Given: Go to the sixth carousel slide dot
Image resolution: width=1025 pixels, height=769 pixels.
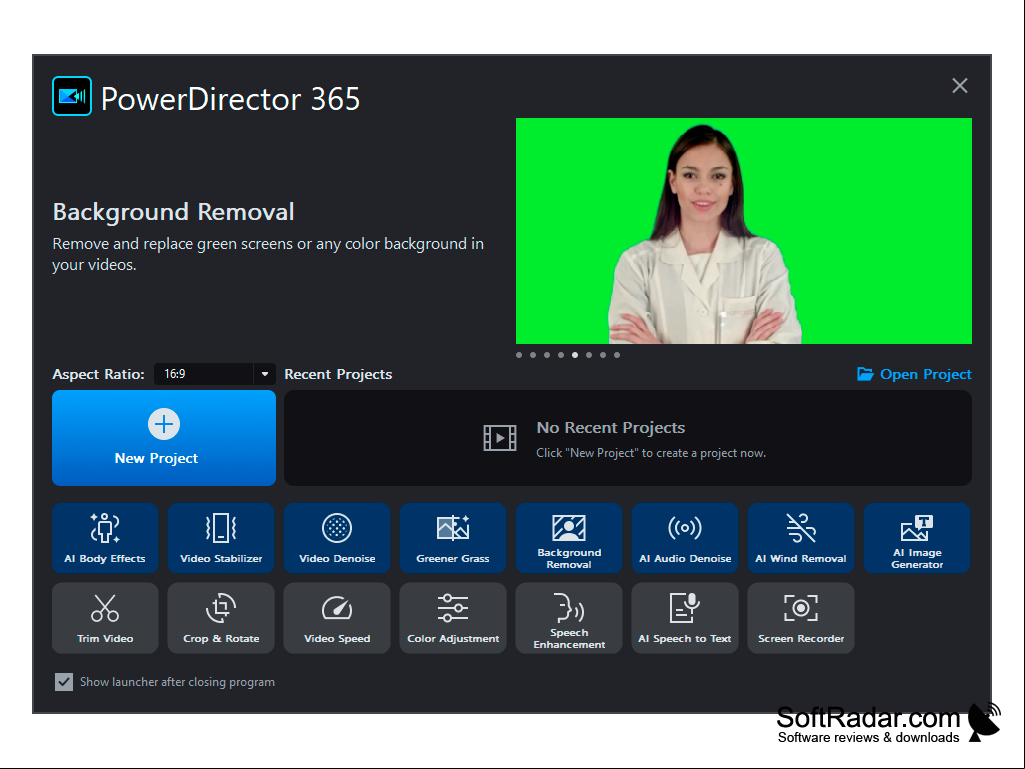Looking at the screenshot, I should pyautogui.click(x=589, y=355).
